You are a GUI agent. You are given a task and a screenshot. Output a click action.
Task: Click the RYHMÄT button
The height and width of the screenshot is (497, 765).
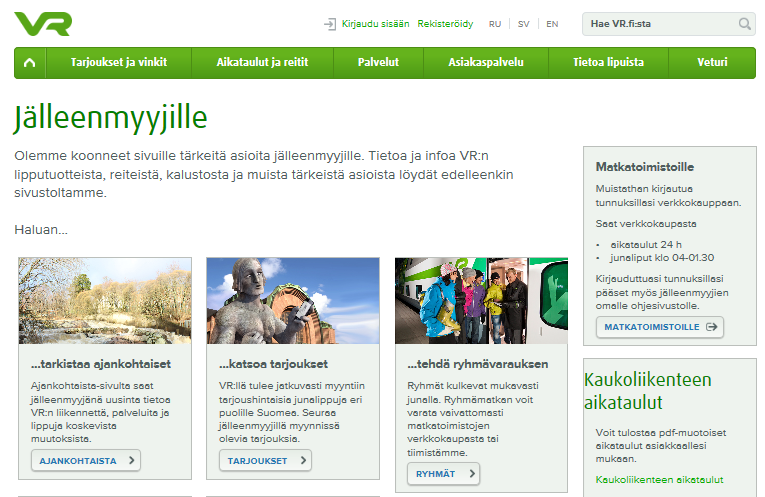(x=443, y=474)
